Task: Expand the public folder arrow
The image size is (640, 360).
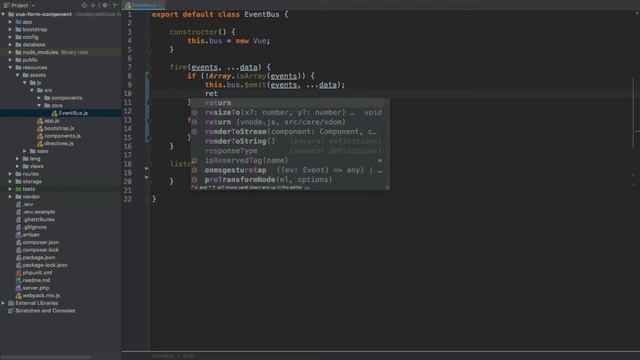Action: (x=11, y=60)
